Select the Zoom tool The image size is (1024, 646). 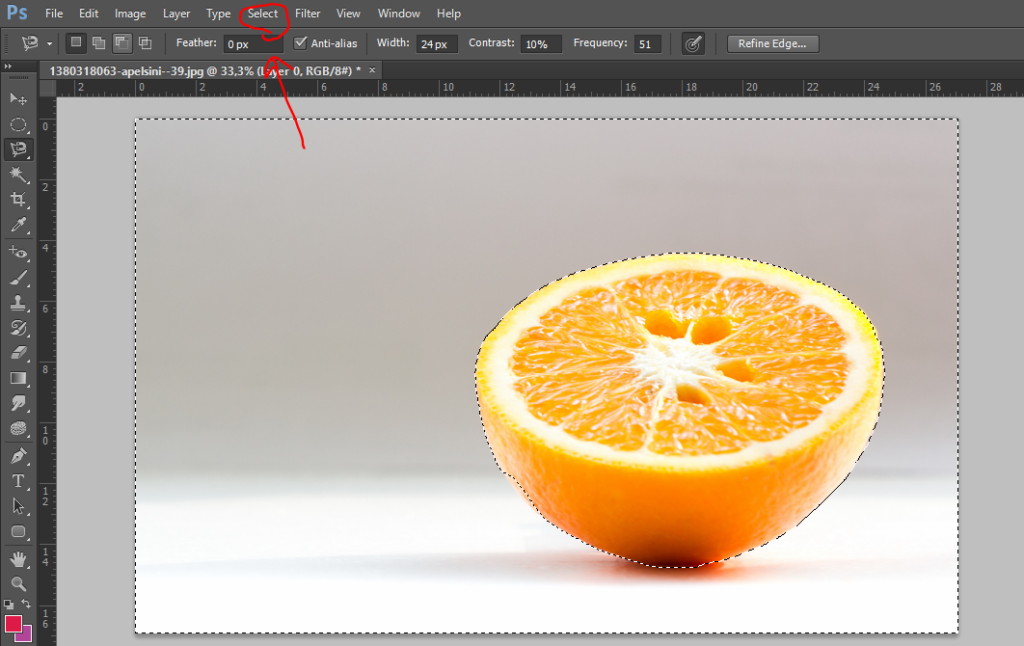[18, 584]
